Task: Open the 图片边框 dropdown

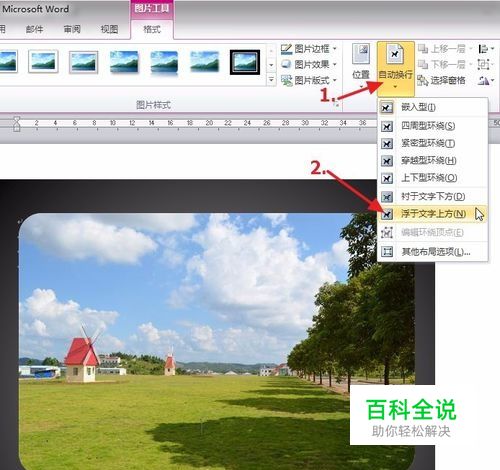Action: pyautogui.click(x=309, y=49)
